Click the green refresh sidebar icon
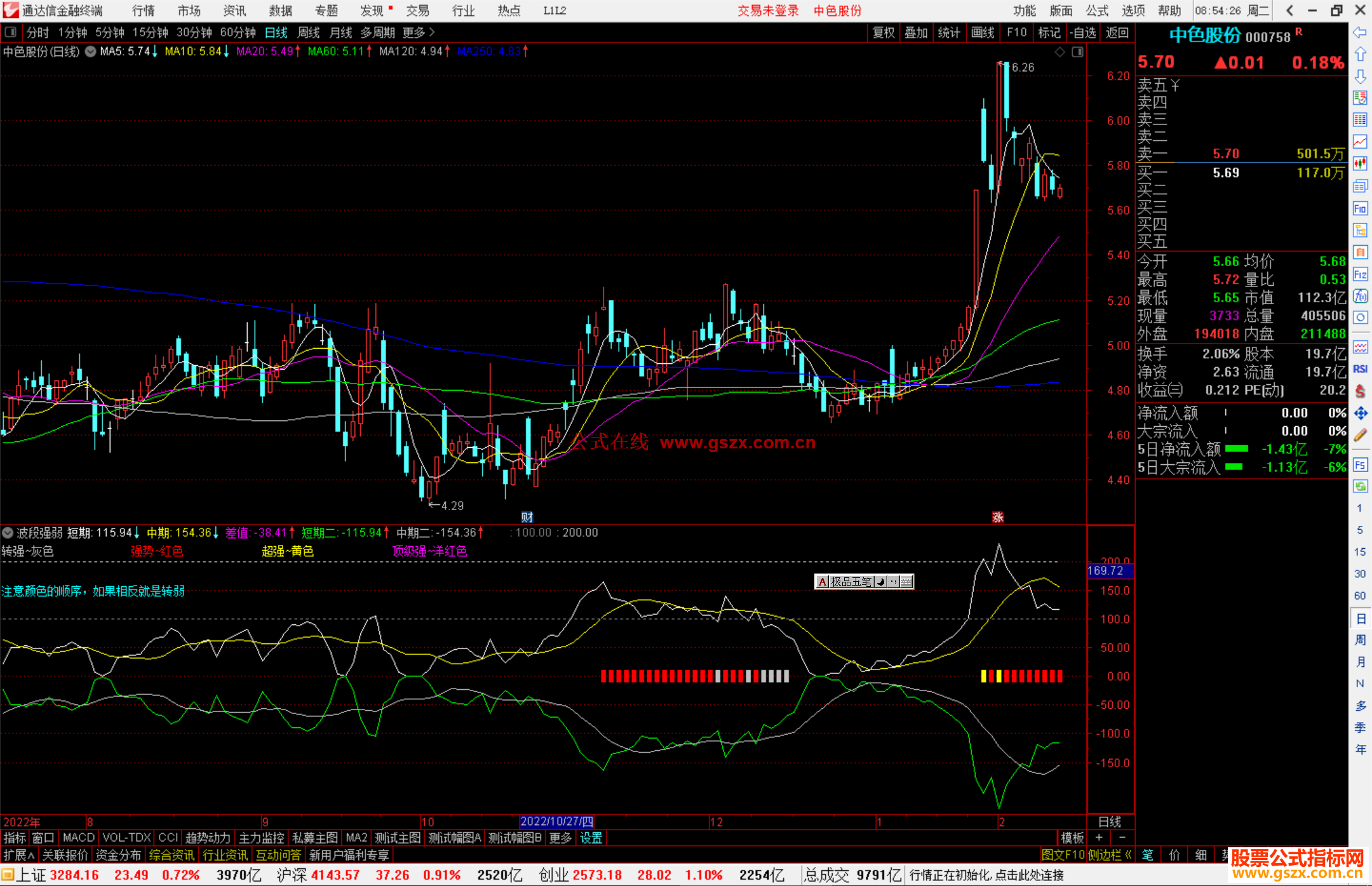Image resolution: width=1372 pixels, height=886 pixels. tap(1360, 487)
